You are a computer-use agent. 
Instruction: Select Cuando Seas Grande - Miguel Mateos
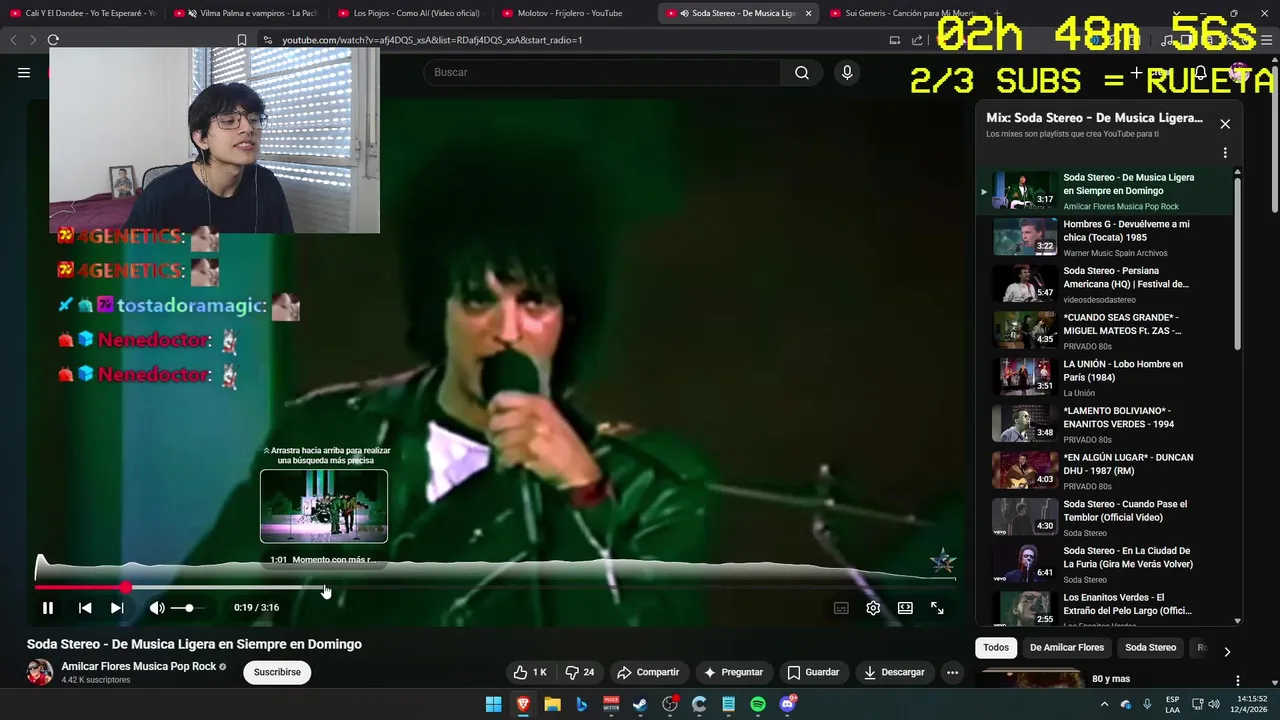(1105, 331)
